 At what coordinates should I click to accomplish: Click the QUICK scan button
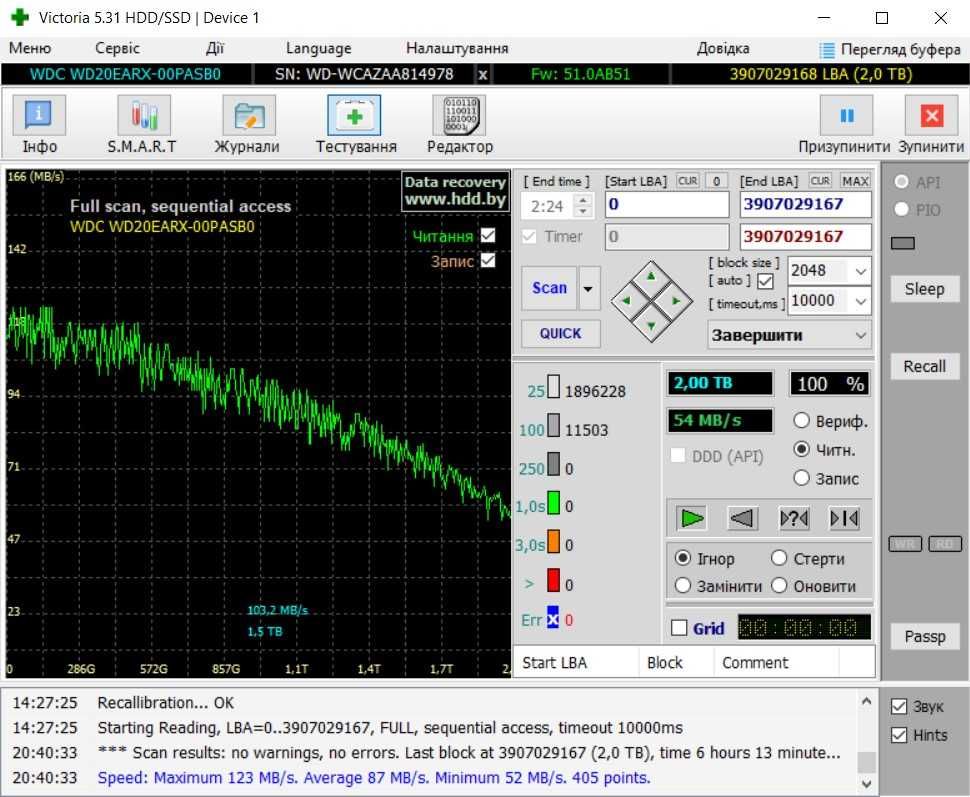pos(560,334)
